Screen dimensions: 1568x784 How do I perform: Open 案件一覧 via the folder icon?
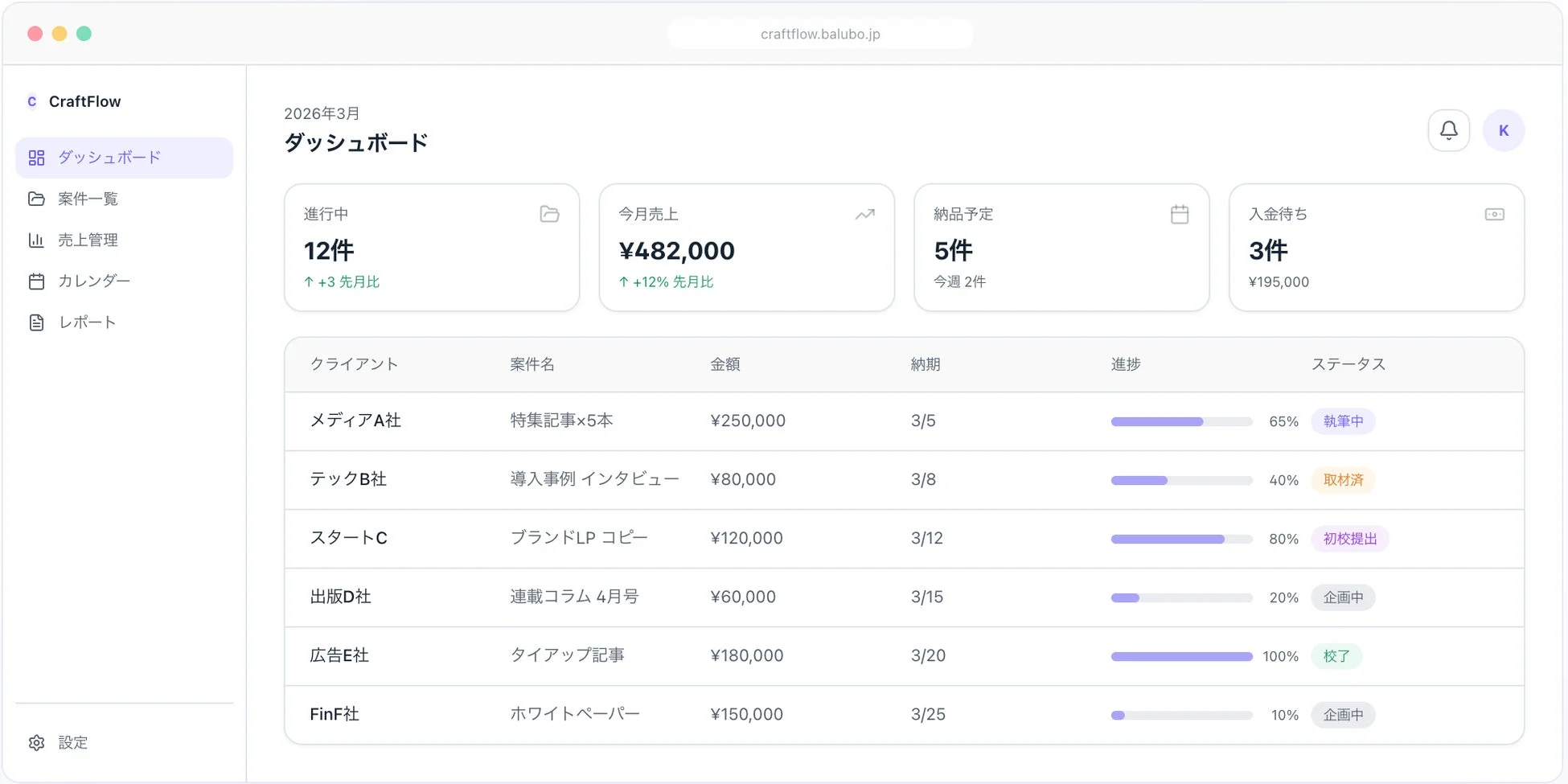pos(36,199)
